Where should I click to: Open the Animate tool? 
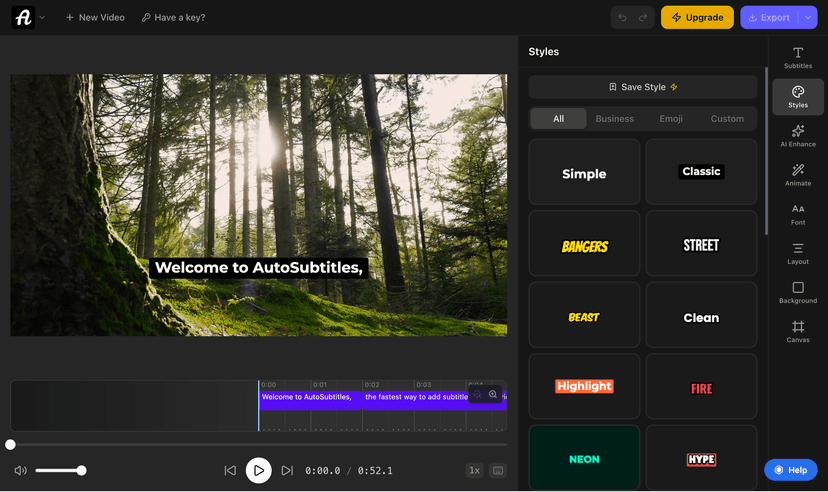point(797,175)
